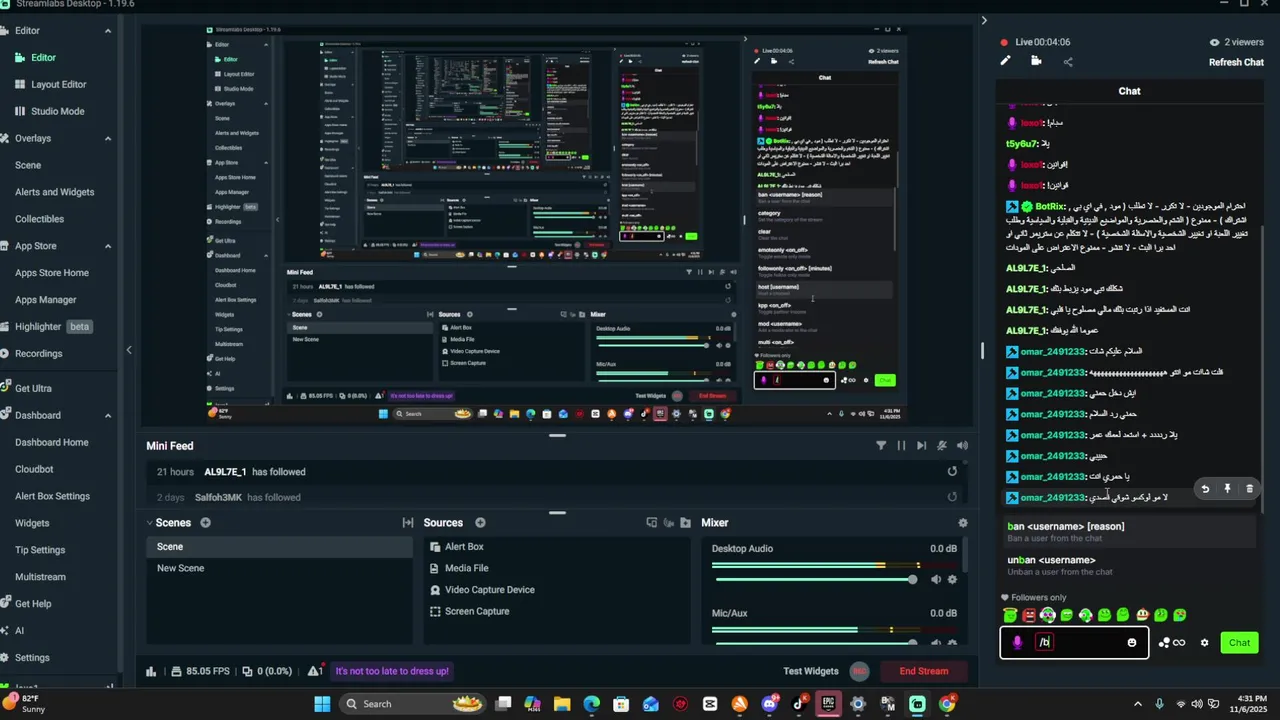Replay the AL9L7E_1 follow alert

pos(952,471)
